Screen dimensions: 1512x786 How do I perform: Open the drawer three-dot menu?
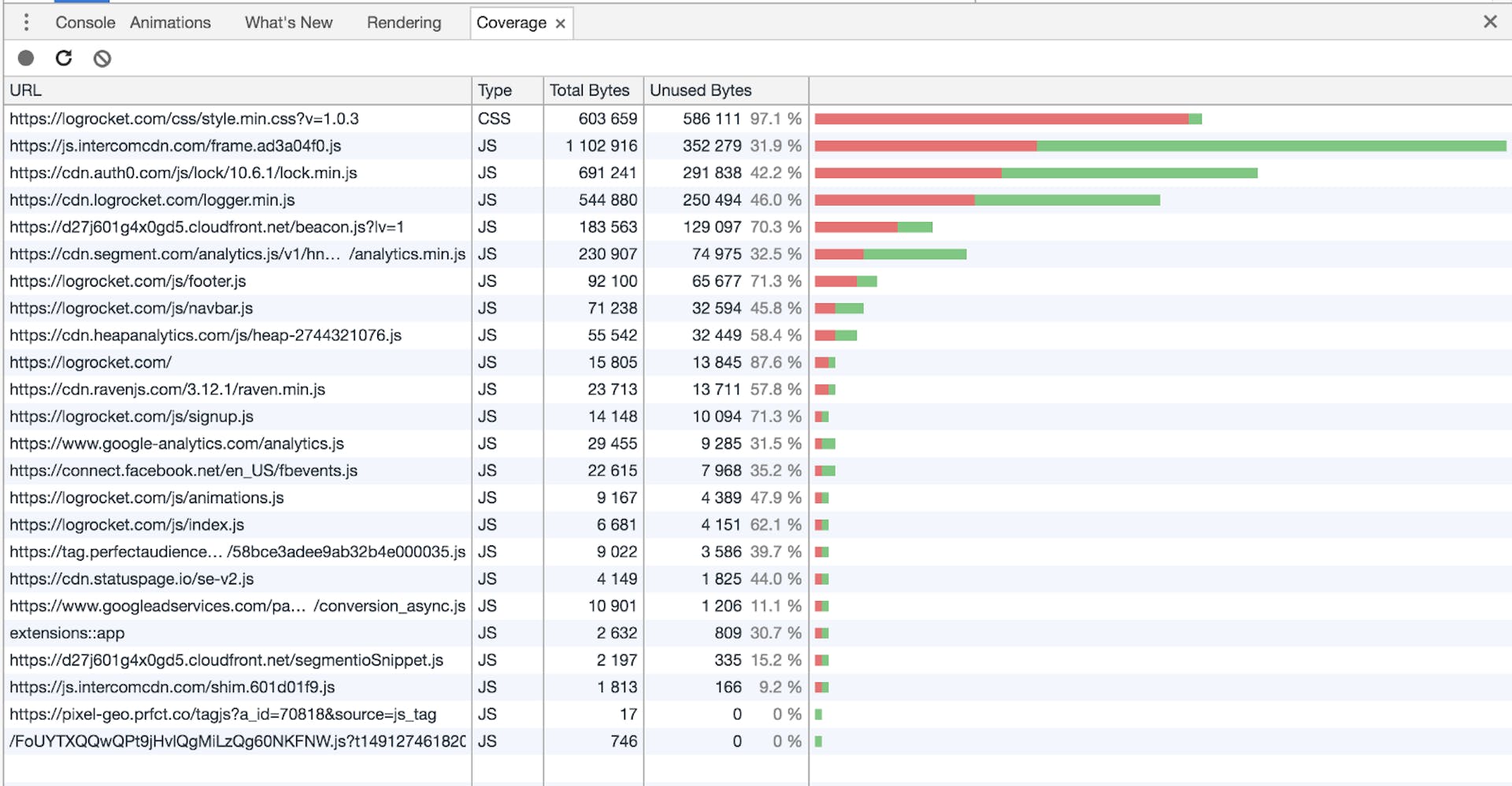pos(26,22)
